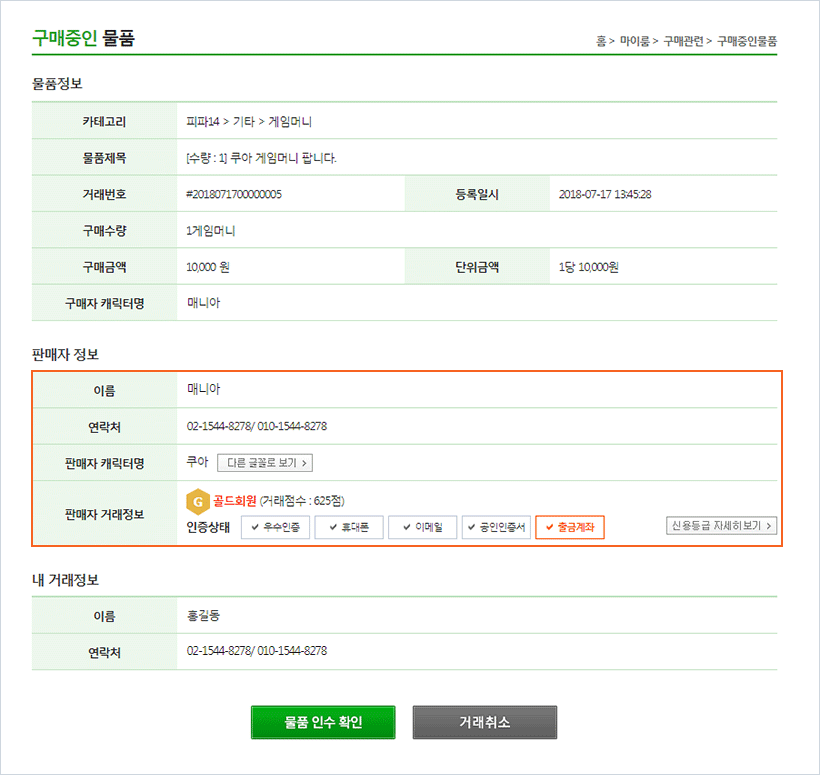This screenshot has width=820, height=775.
Task: Confirm receipt with 물품 인수 확인 button
Action: (323, 722)
